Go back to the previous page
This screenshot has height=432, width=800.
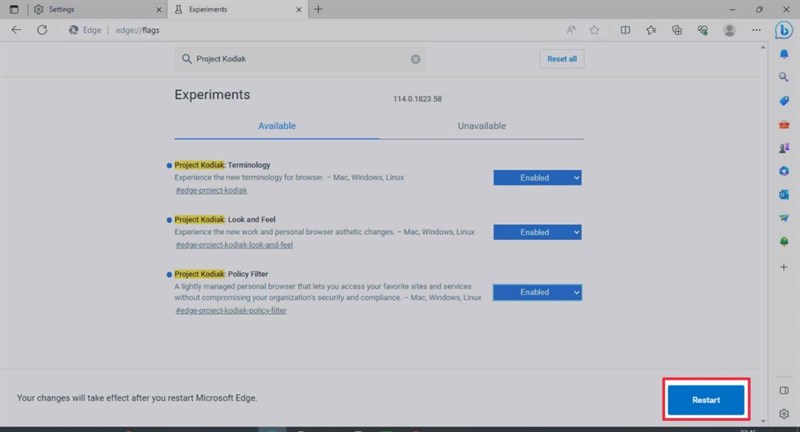[x=16, y=30]
